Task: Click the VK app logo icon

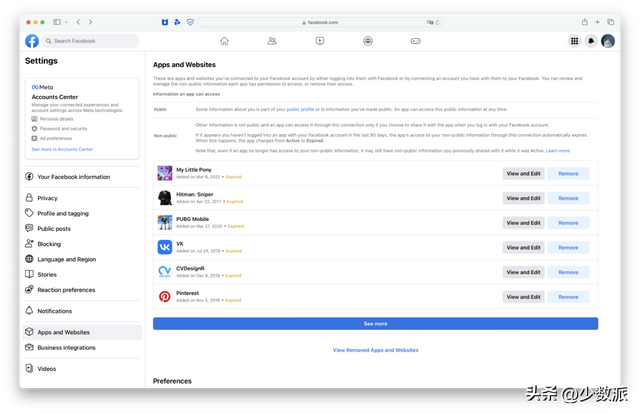Action: pyautogui.click(x=165, y=247)
